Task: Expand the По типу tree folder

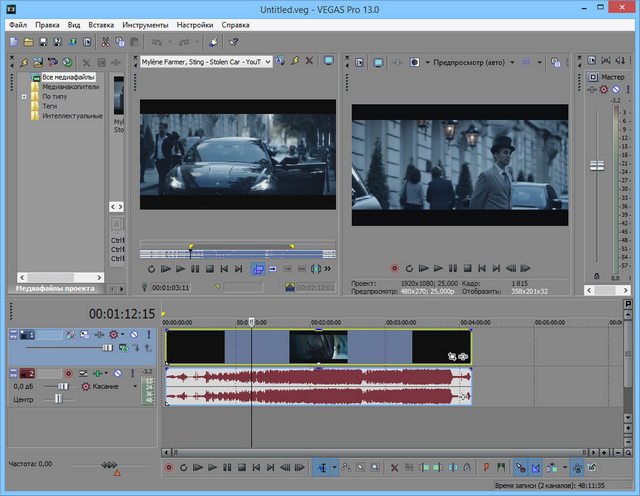Action: [24, 97]
